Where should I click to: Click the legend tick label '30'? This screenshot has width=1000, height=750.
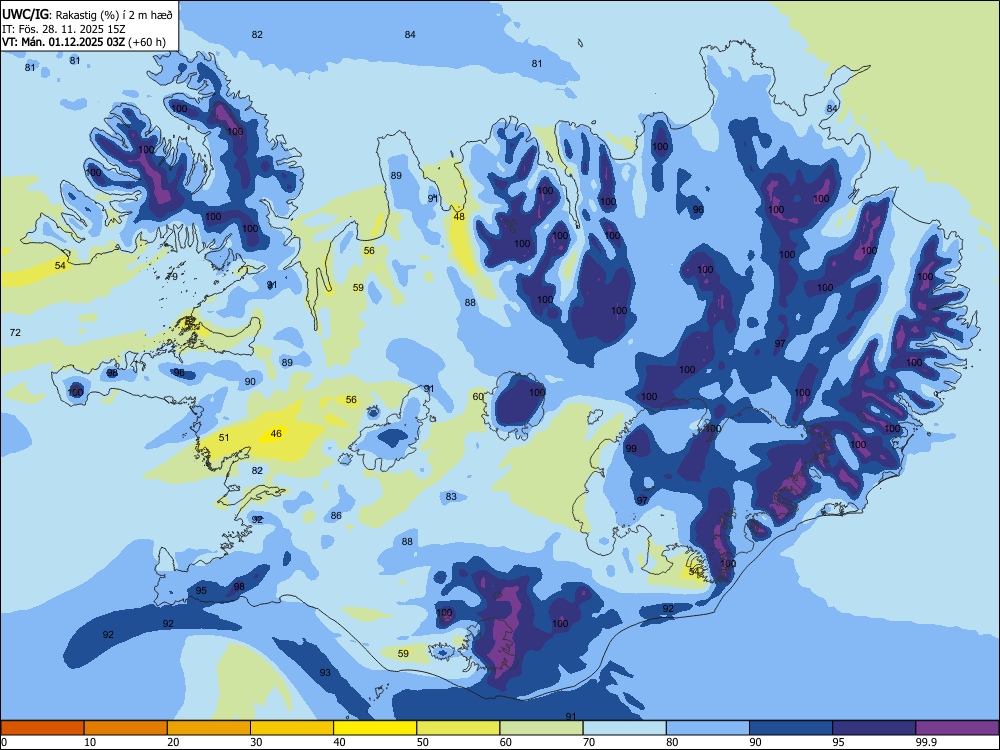click(x=256, y=742)
